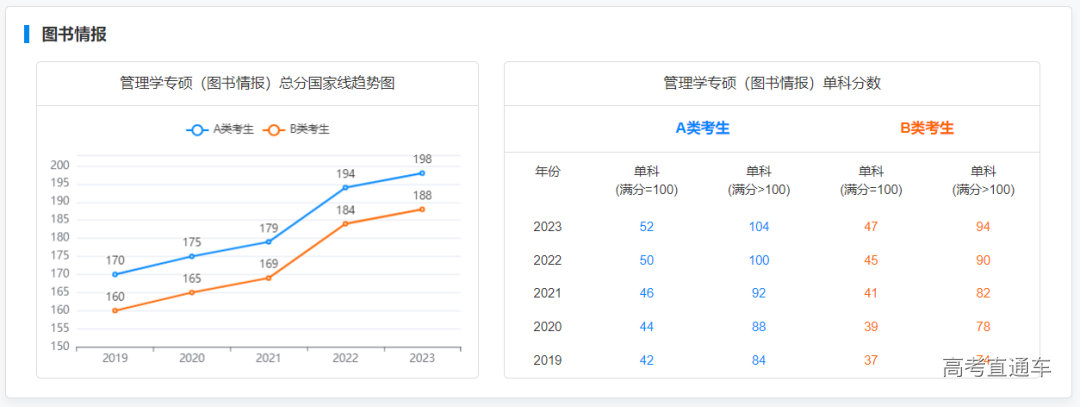Click the blue 104 score value
Viewport: 1080px width, 407px height.
point(759,227)
